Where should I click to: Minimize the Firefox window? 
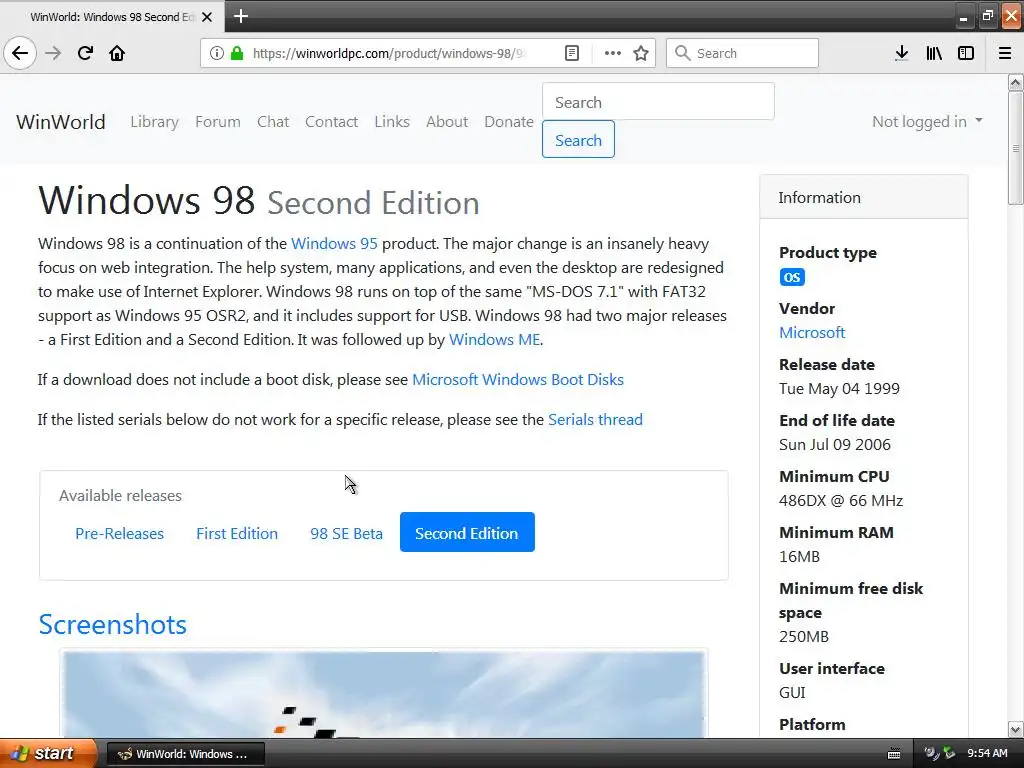(x=963, y=16)
